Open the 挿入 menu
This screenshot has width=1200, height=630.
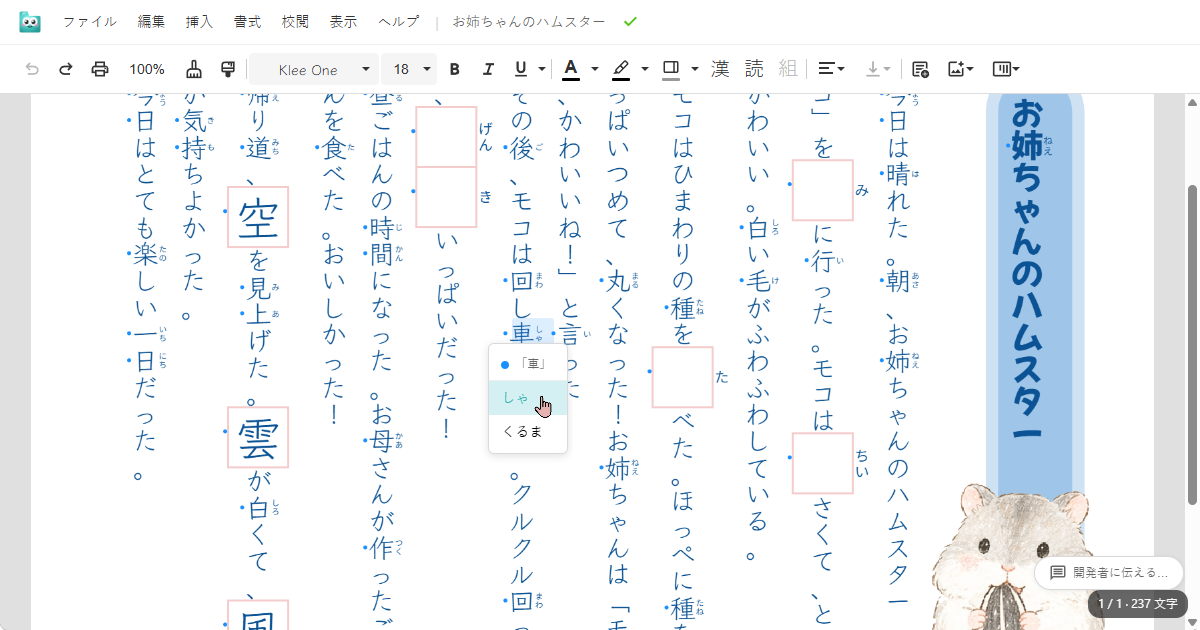199,21
